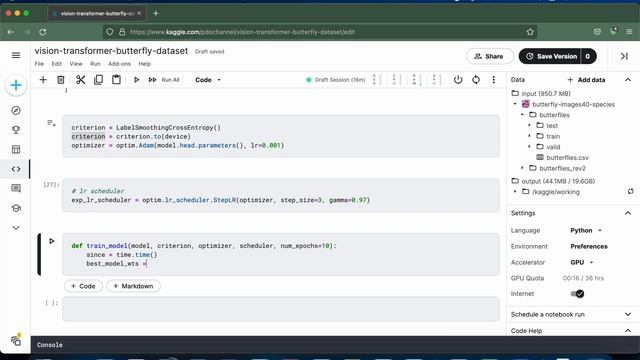Expand the train folder

[x=530, y=136]
